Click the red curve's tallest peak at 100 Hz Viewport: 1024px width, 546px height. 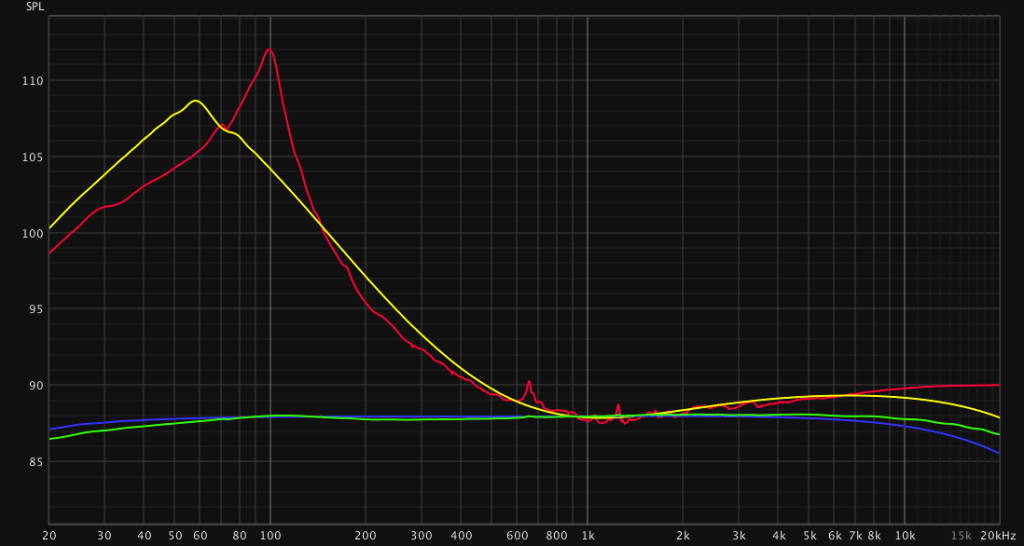pos(269,50)
